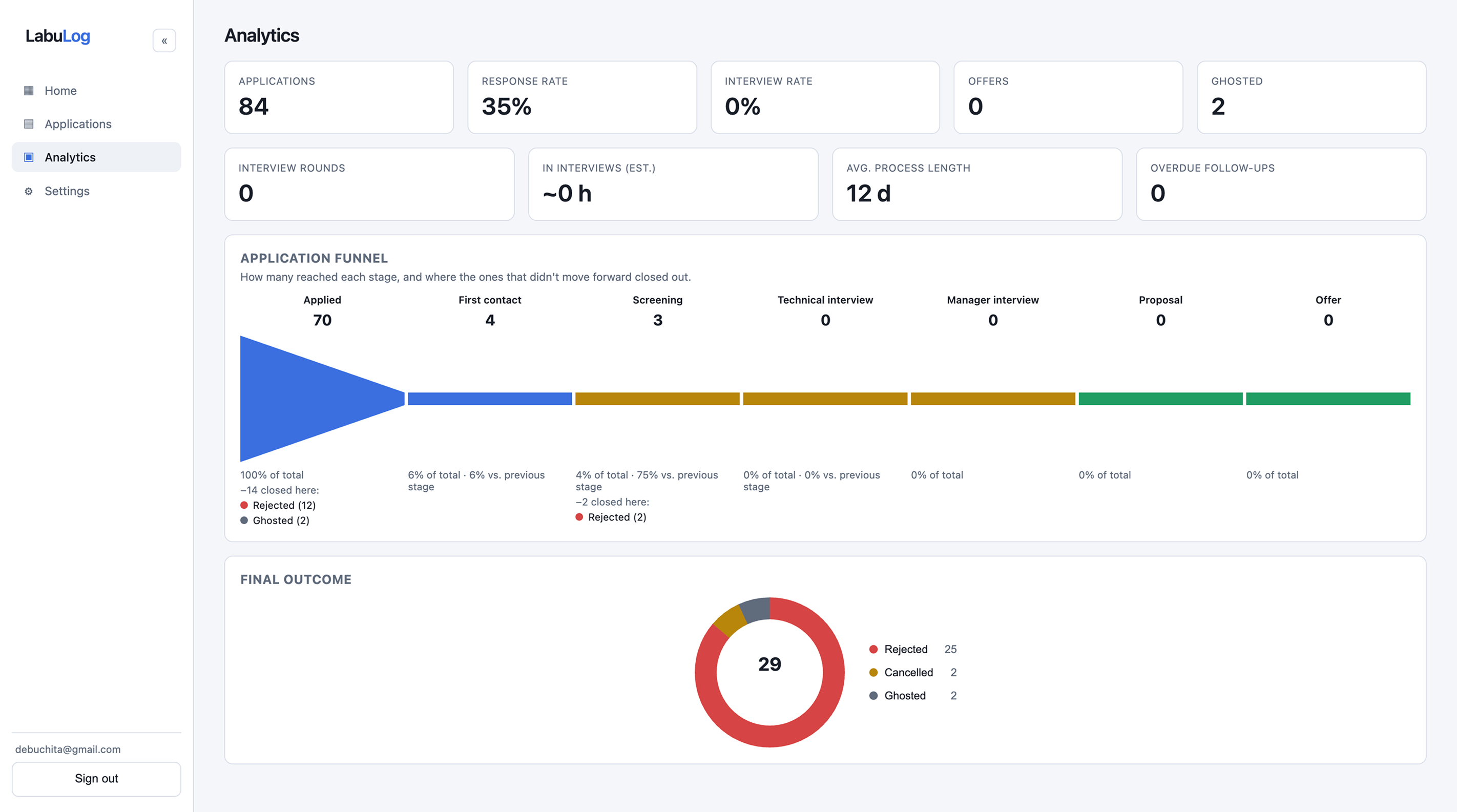Click the Rejected (12) entry under Applied
This screenshot has height=812, width=1457.
click(278, 505)
